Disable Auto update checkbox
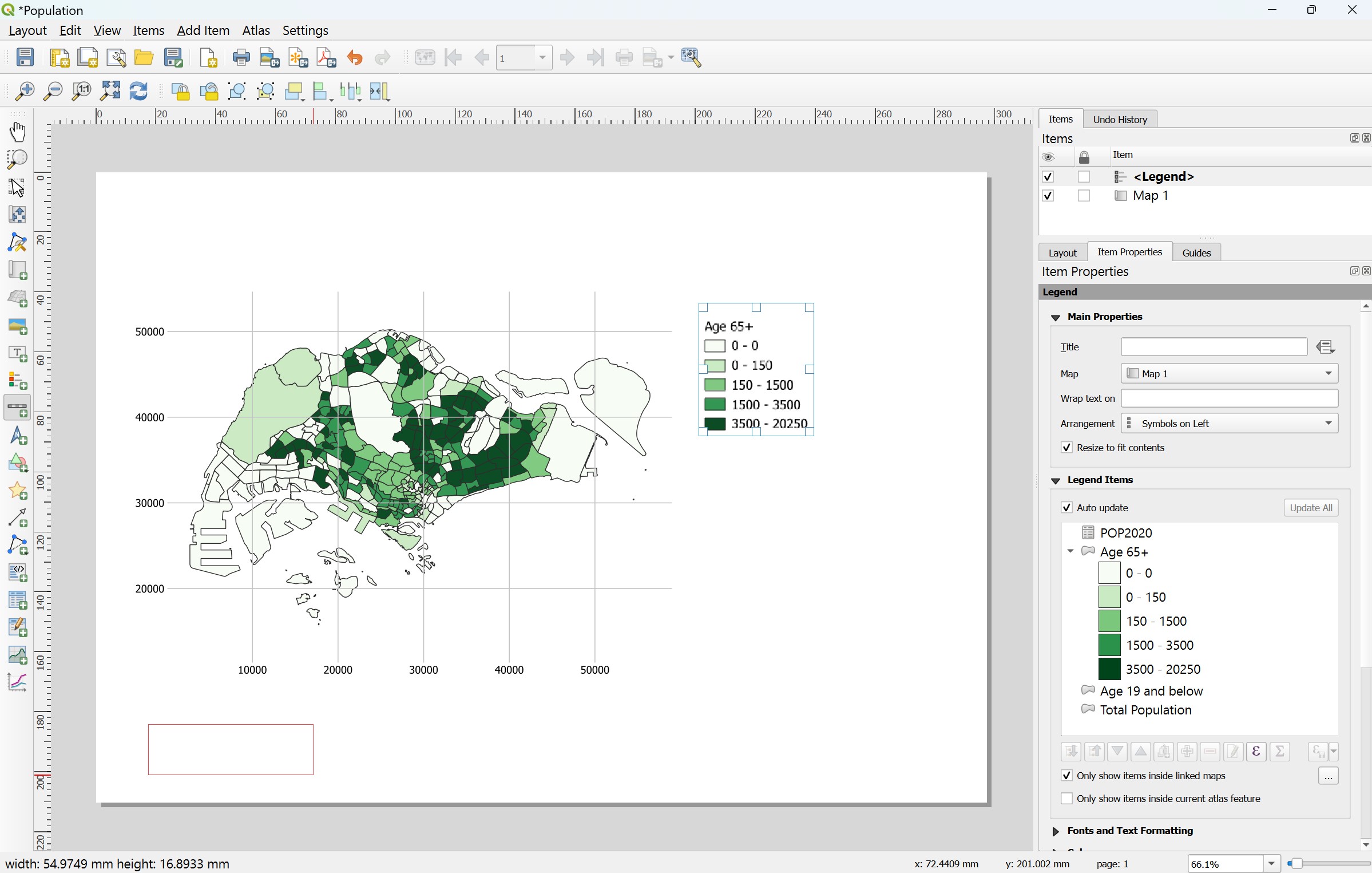This screenshot has width=1372, height=873. (x=1066, y=508)
